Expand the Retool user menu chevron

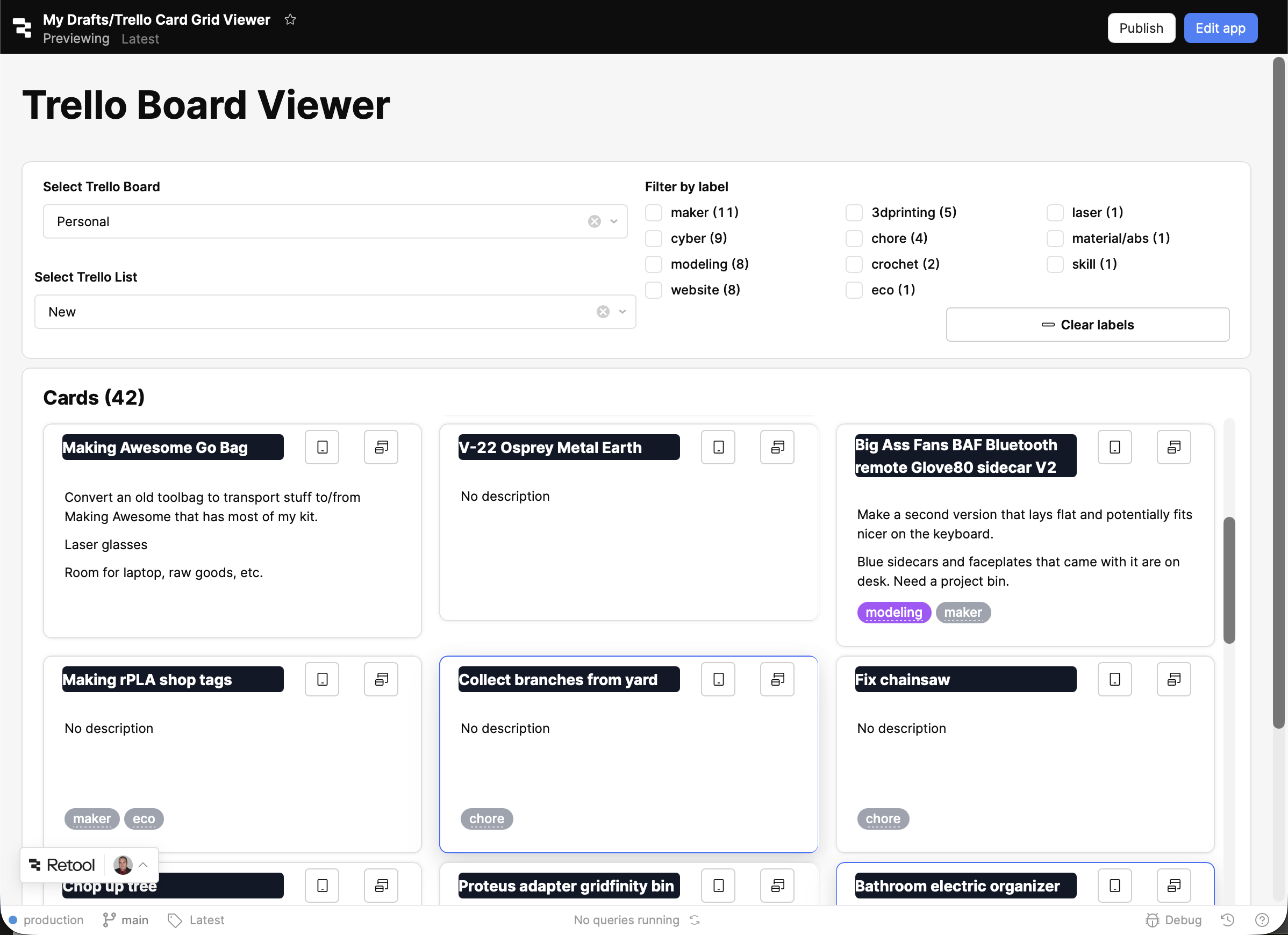(x=143, y=865)
